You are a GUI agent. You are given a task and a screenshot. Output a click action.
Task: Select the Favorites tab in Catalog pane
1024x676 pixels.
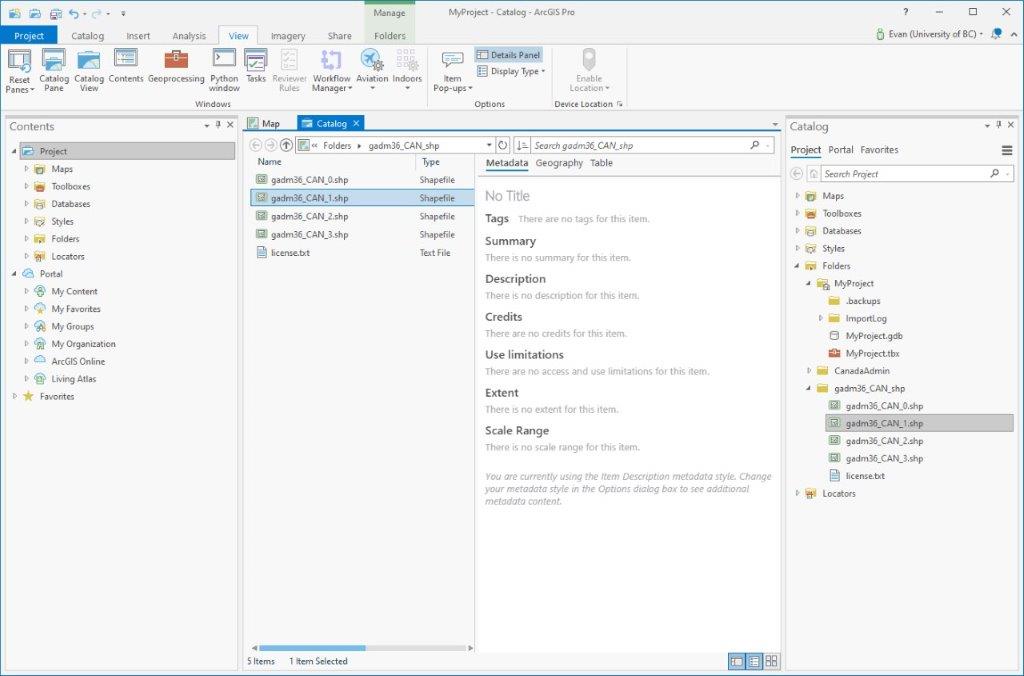(x=879, y=150)
